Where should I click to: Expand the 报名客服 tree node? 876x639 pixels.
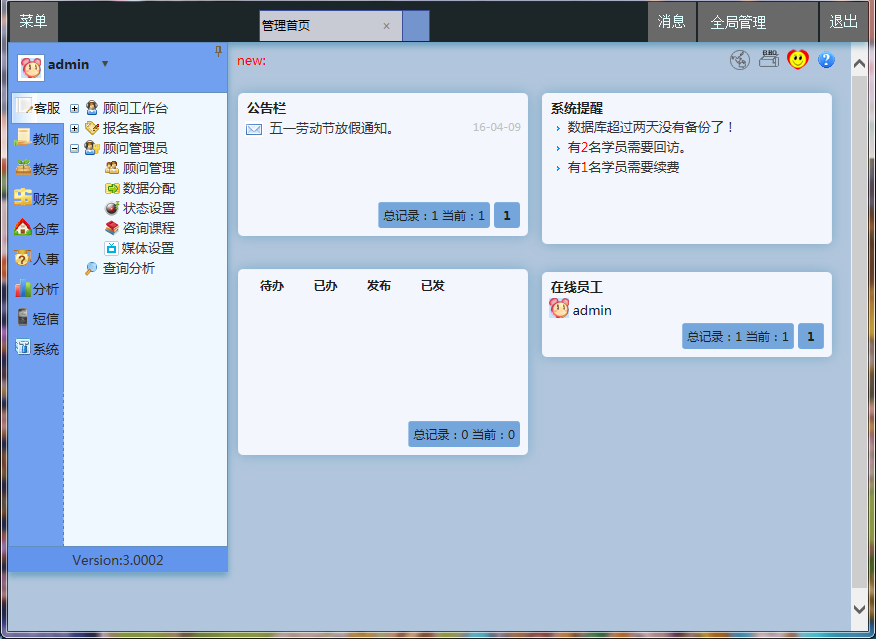[x=74, y=128]
